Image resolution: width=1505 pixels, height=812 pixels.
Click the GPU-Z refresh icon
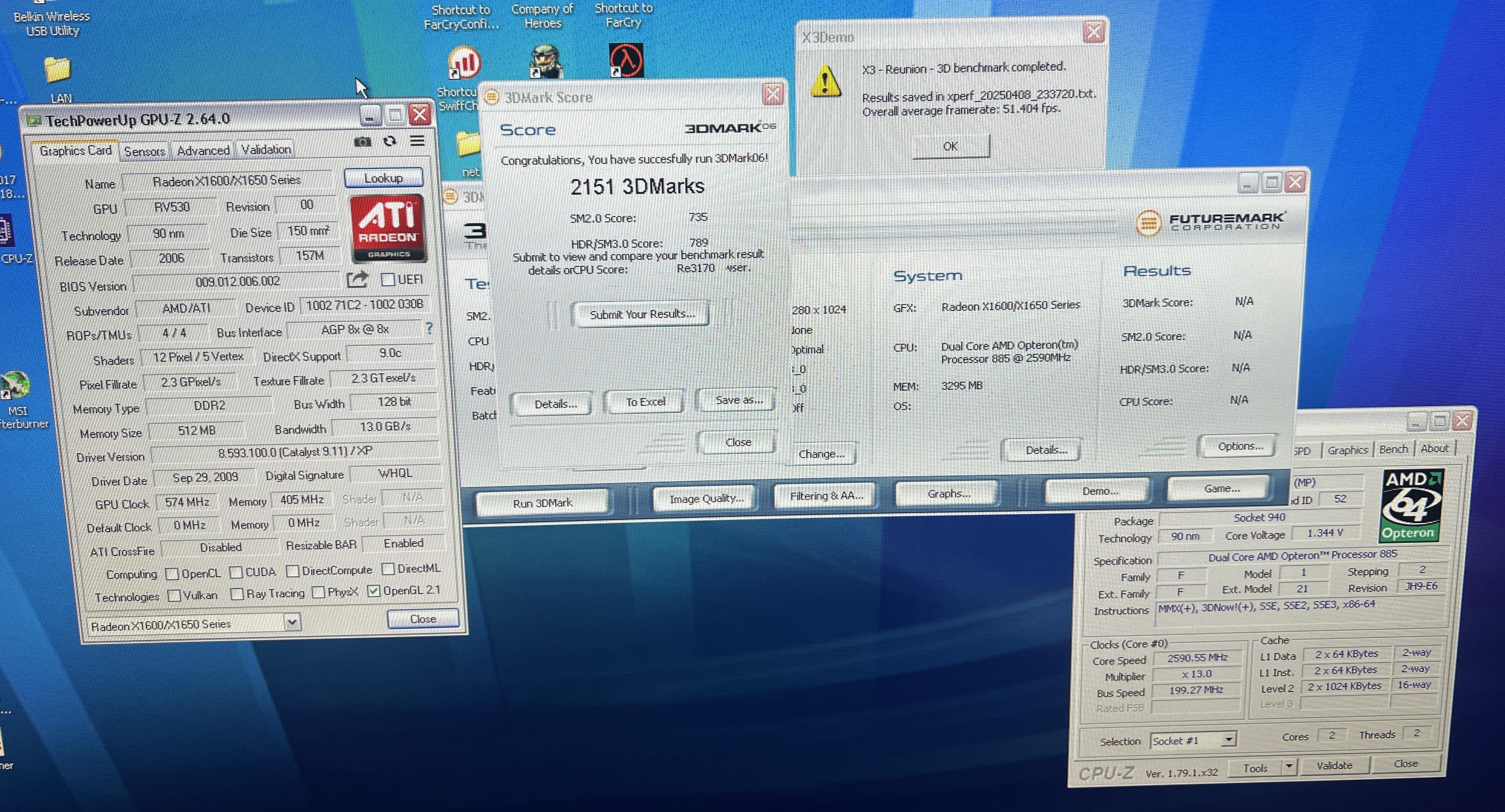pyautogui.click(x=390, y=141)
